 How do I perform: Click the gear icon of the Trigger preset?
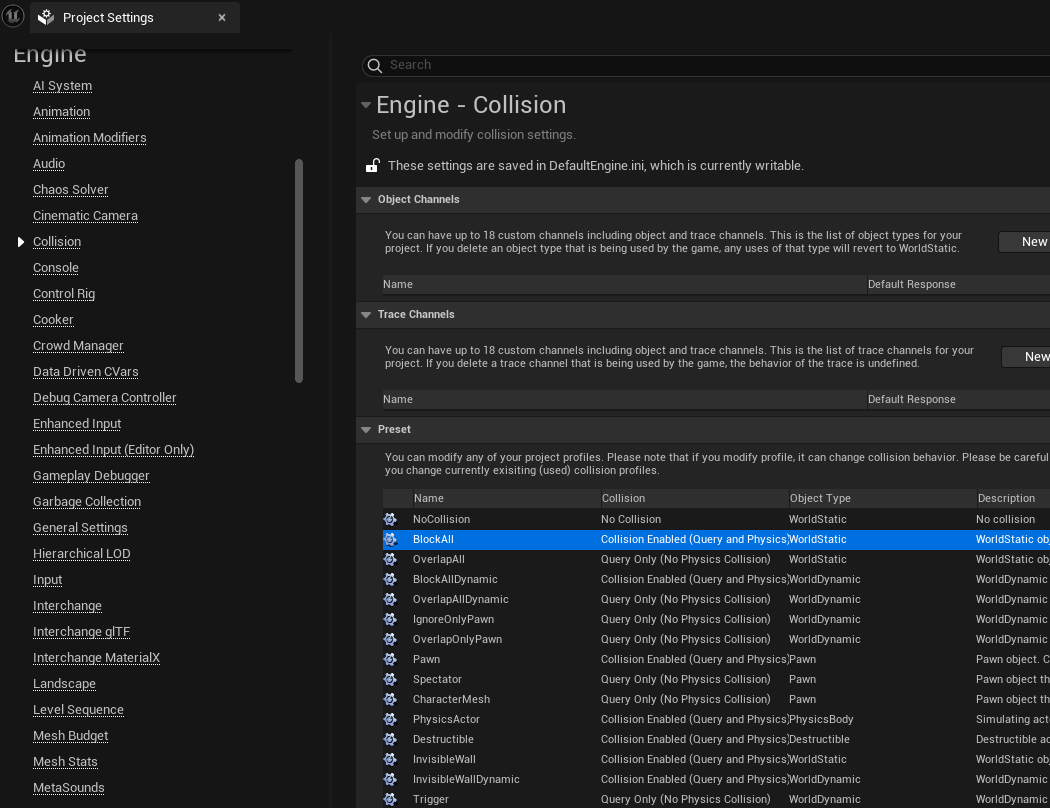coord(390,799)
